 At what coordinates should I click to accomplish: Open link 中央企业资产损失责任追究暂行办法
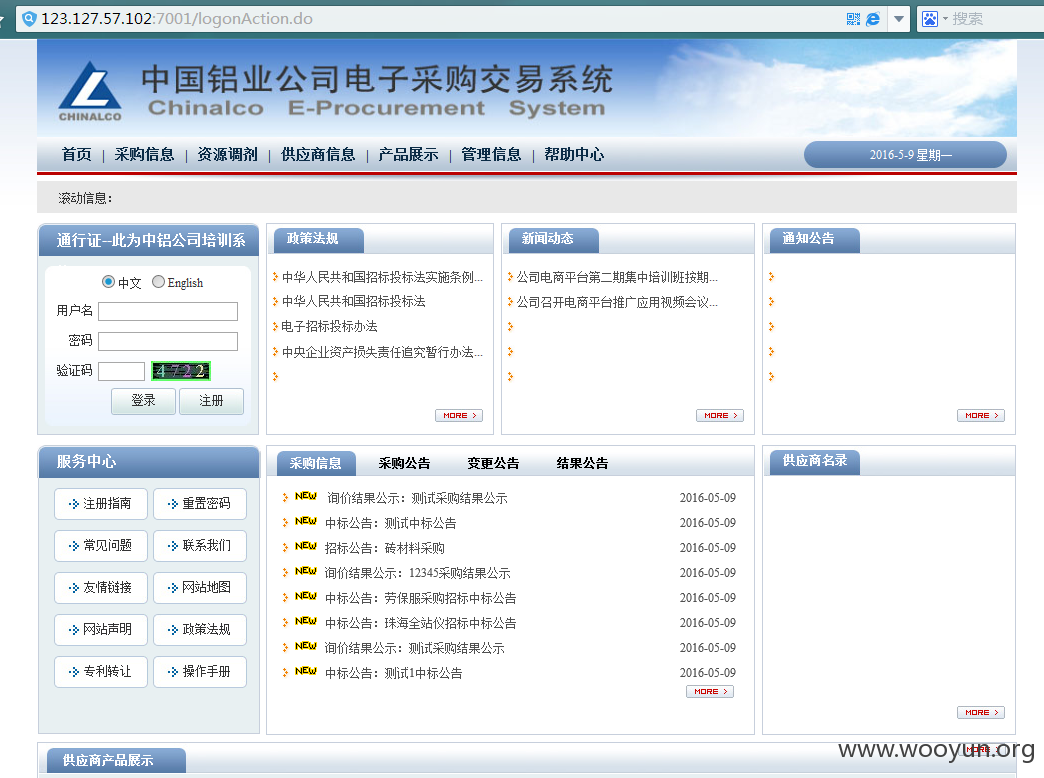tap(382, 352)
